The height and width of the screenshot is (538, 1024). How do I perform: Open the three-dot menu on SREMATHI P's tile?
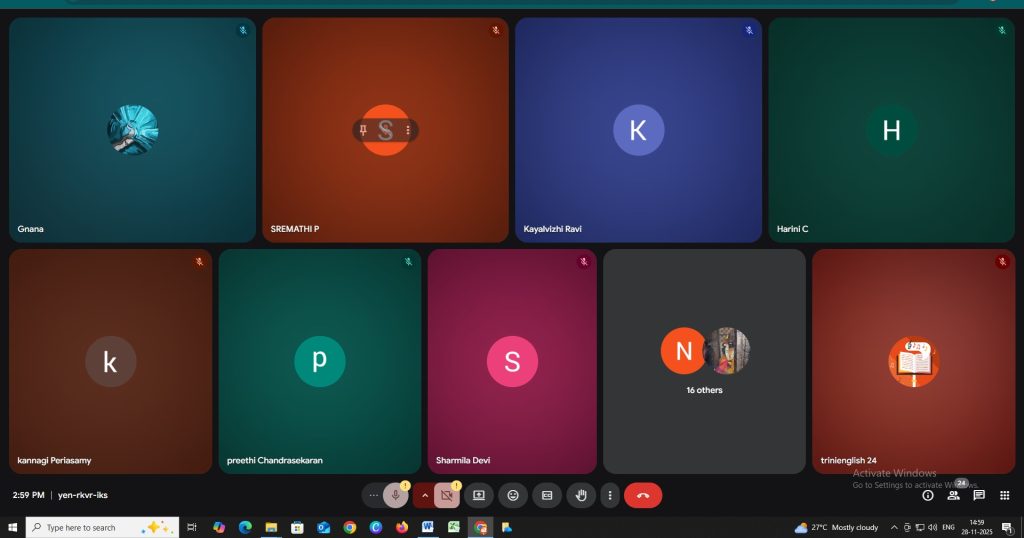point(408,130)
